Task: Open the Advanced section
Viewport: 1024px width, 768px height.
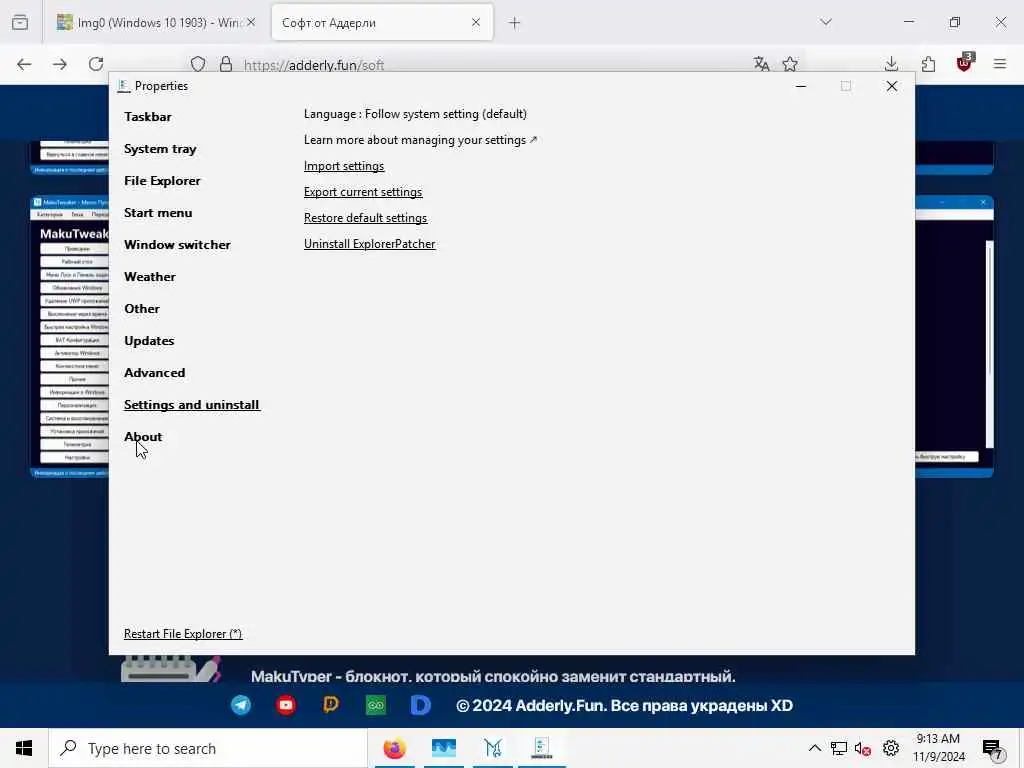Action: click(154, 373)
